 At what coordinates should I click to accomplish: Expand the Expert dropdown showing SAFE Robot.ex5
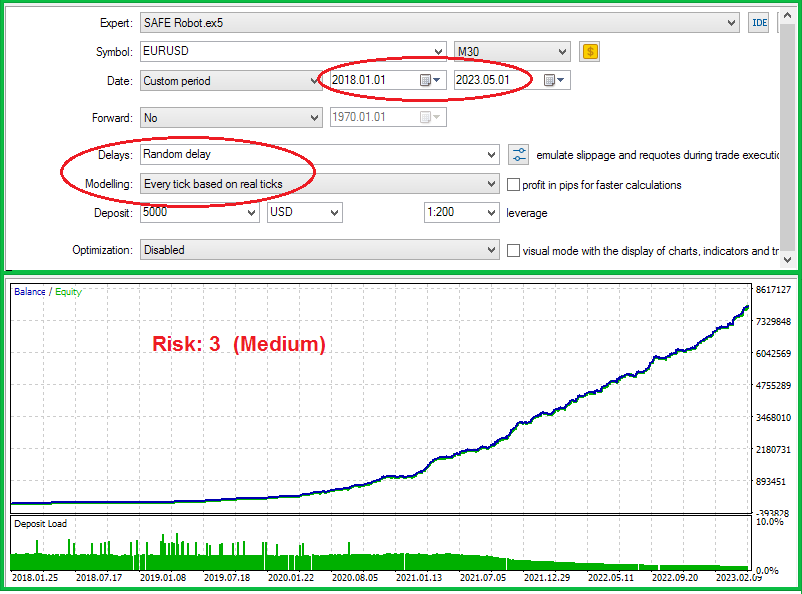pos(733,23)
